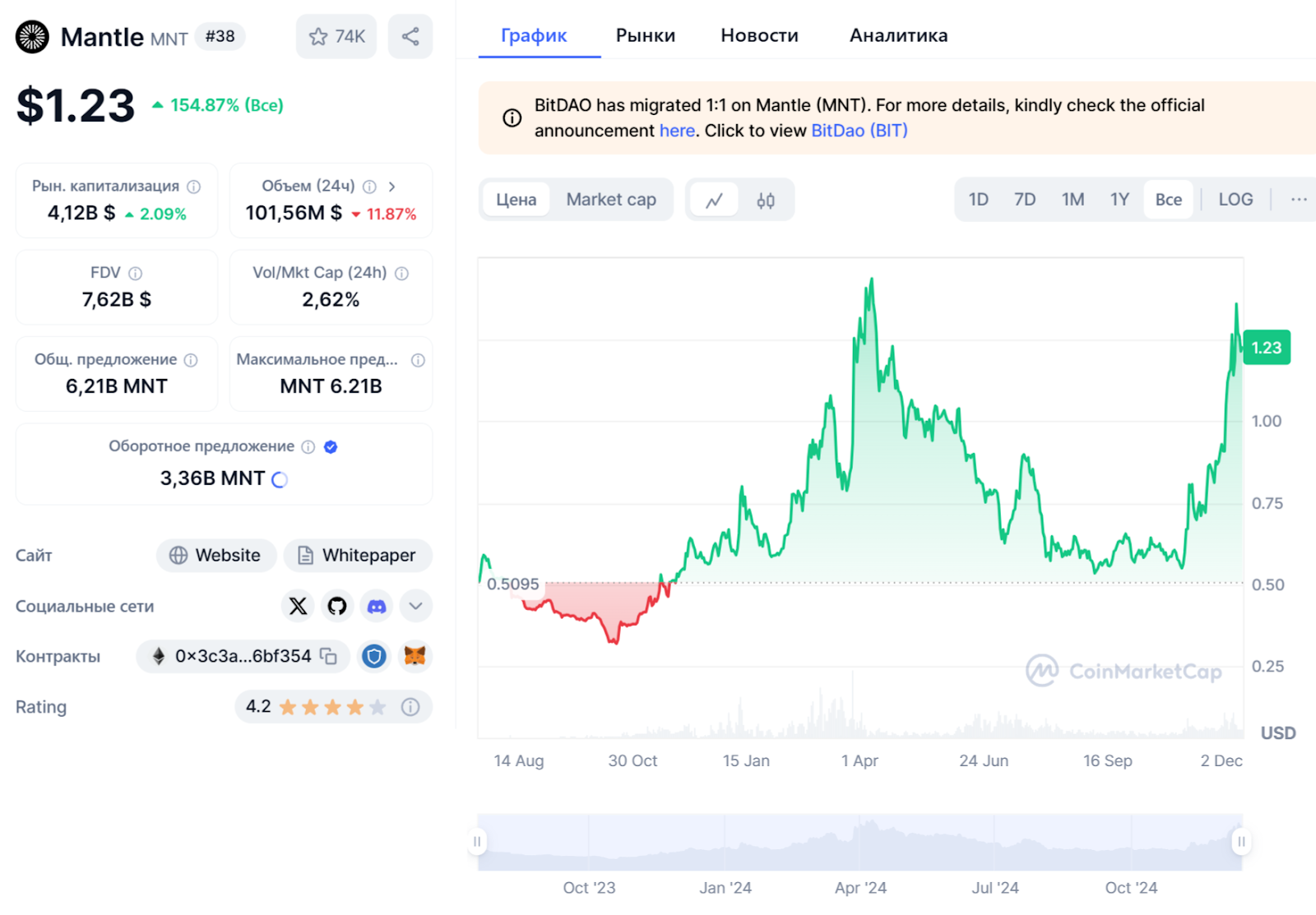1316x915 pixels.
Task: Click the 3,36B MNT circulating supply value
Action: 212,478
